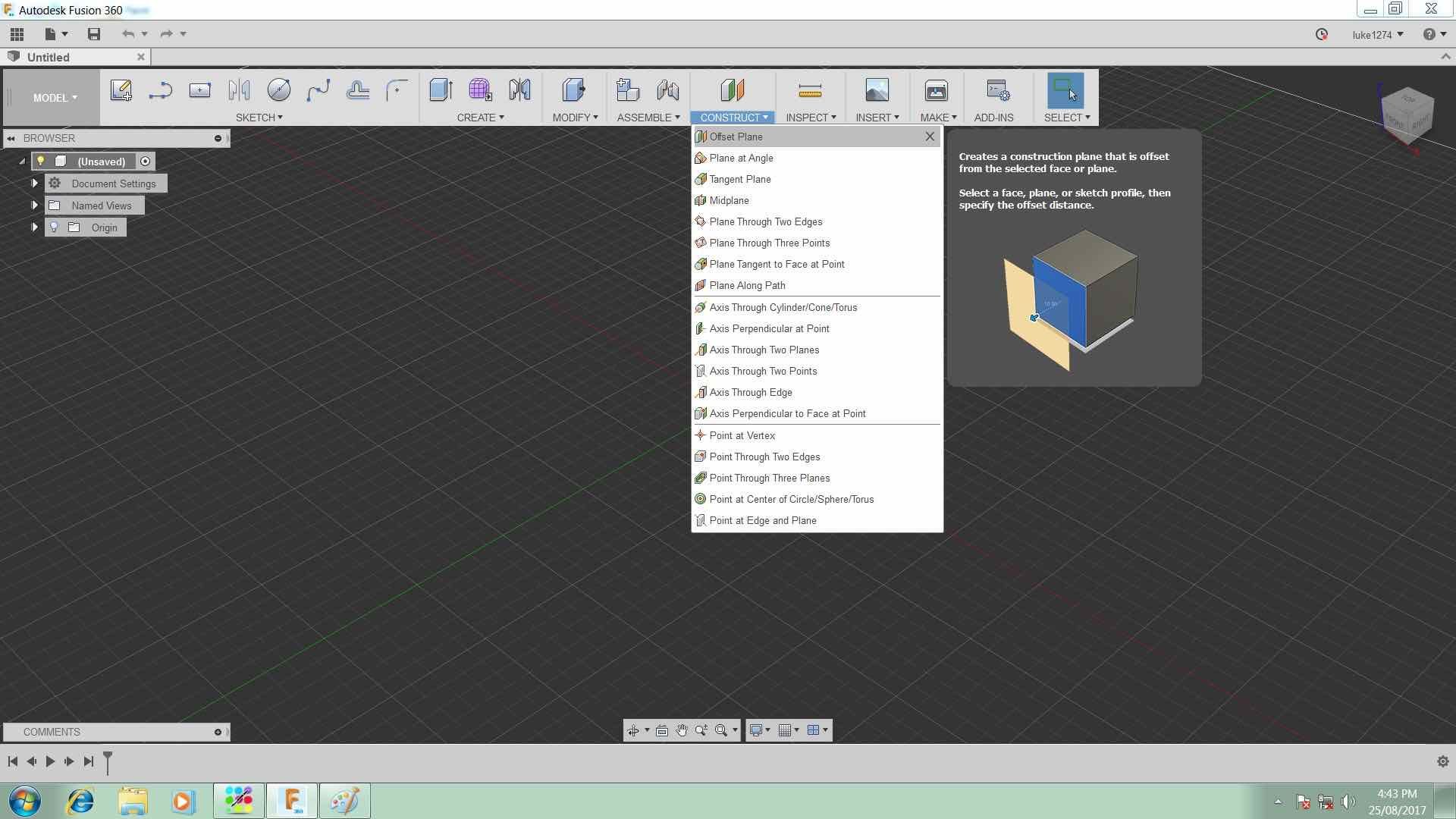Click the Create Sketch icon
This screenshot has height=819, width=1456.
[x=121, y=90]
